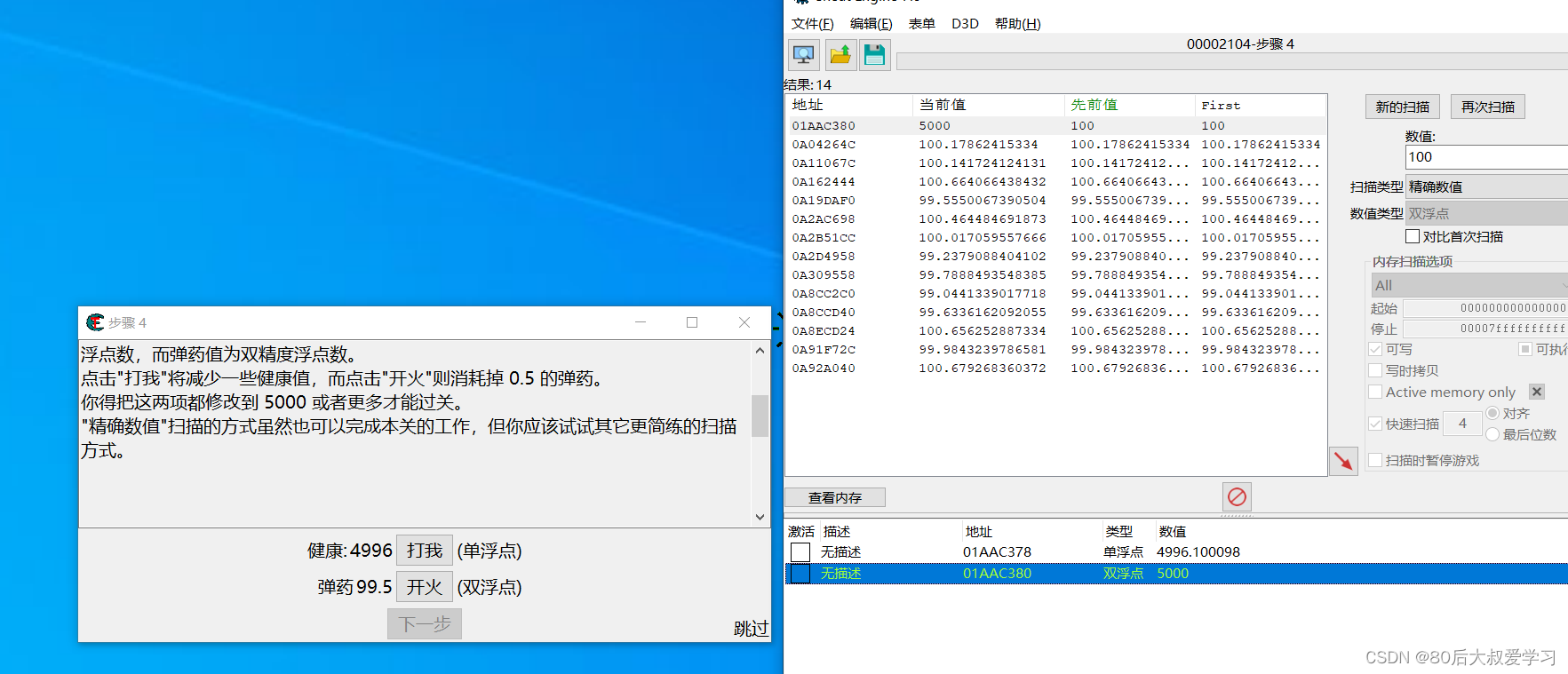The width and height of the screenshot is (1568, 674).
Task: Open the 编辑(E) menu
Action: coord(871,24)
